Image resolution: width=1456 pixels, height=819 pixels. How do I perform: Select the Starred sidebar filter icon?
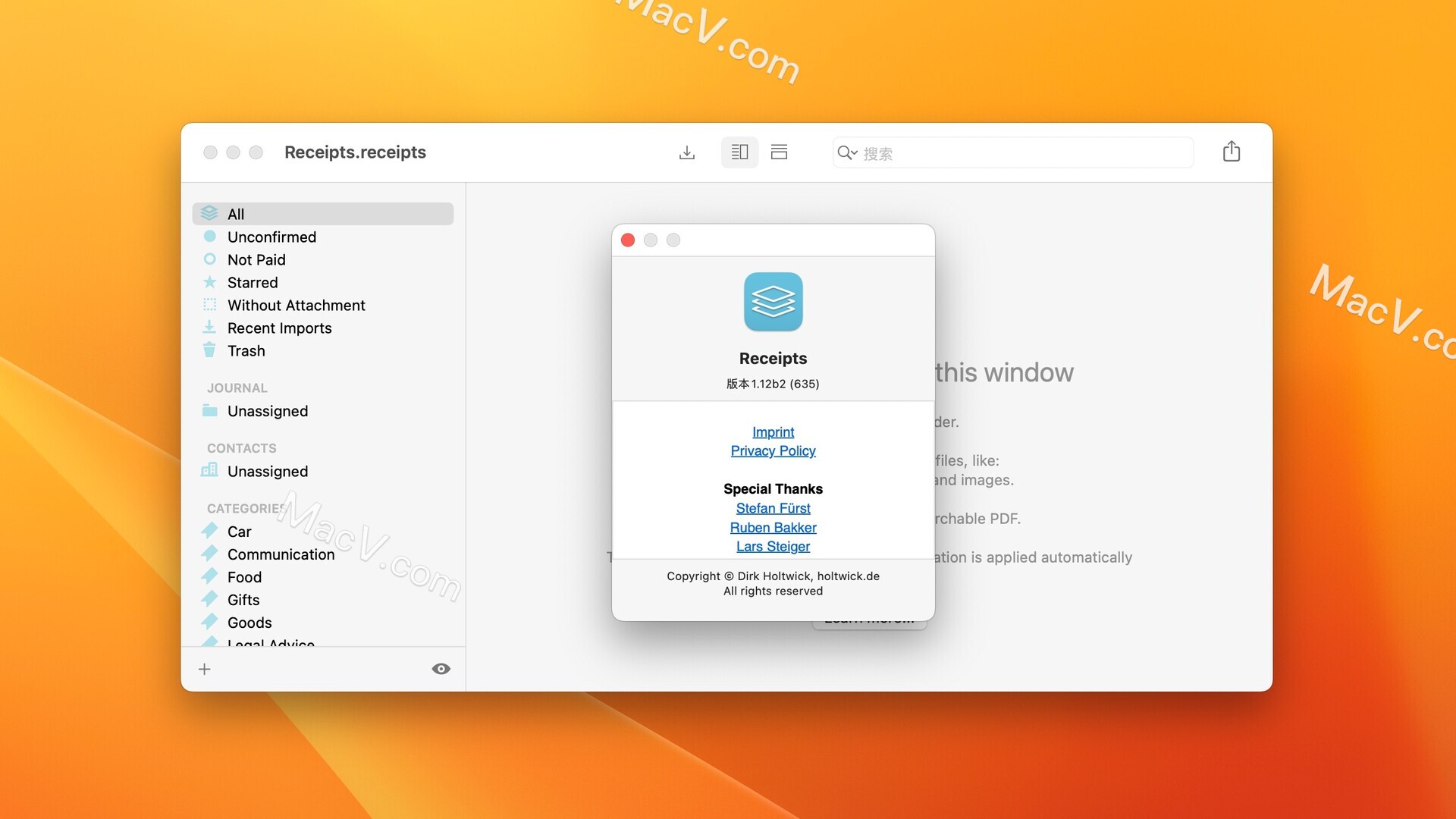209,281
